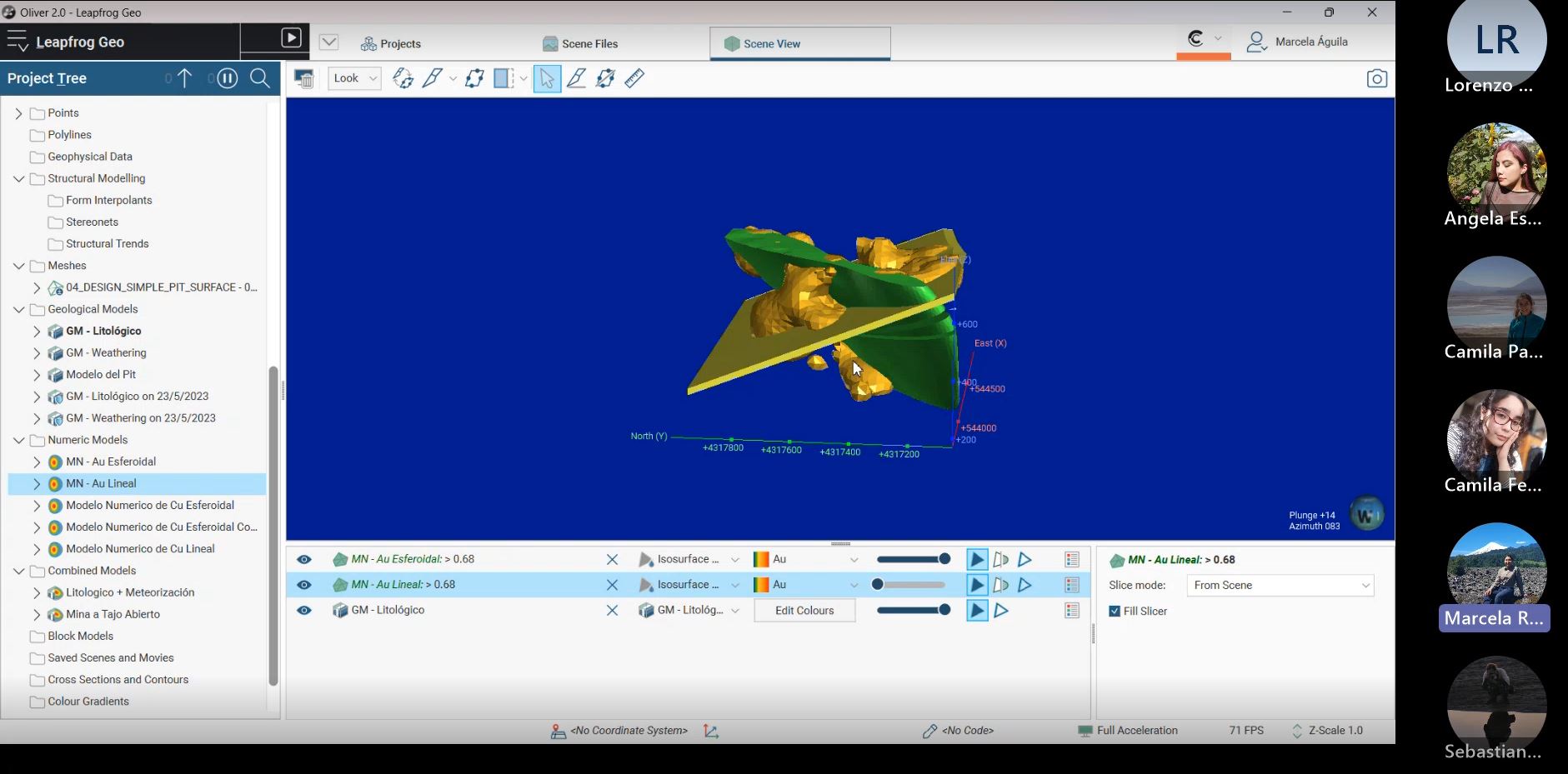Viewport: 1568px width, 774px height.
Task: Hide MN - Au Esferoidal with eye icon
Action: pyautogui.click(x=304, y=560)
